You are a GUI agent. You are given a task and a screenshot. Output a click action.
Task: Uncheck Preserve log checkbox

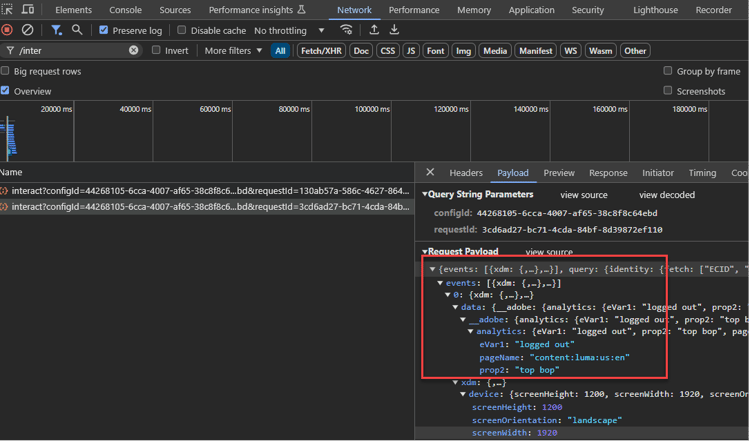pos(104,31)
